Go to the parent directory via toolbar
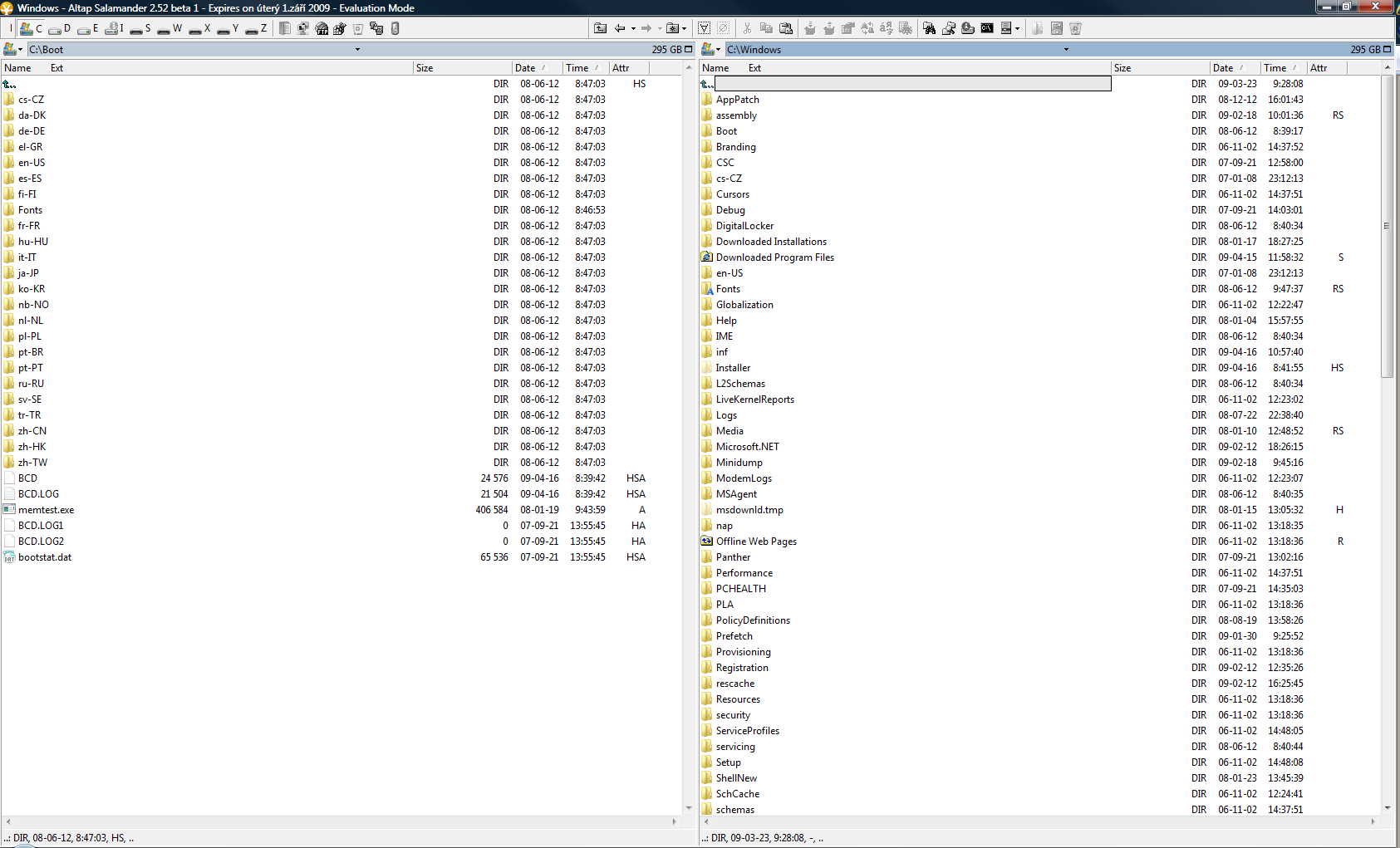This screenshot has height=848, width=1400. coord(600,28)
